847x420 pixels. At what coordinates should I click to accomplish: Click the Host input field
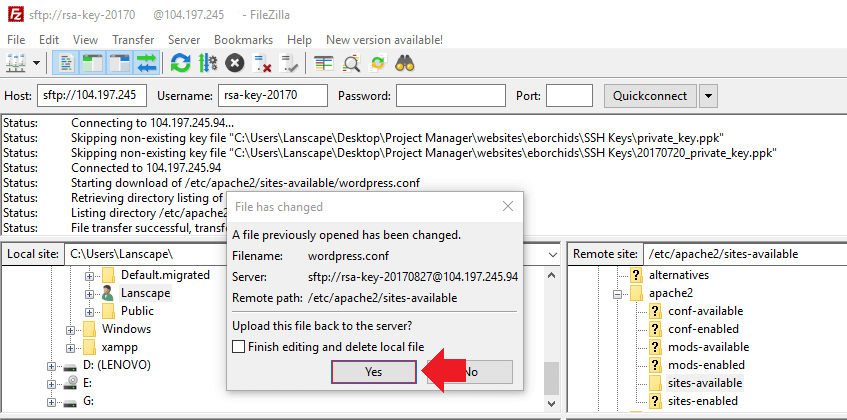pyautogui.click(x=92, y=96)
